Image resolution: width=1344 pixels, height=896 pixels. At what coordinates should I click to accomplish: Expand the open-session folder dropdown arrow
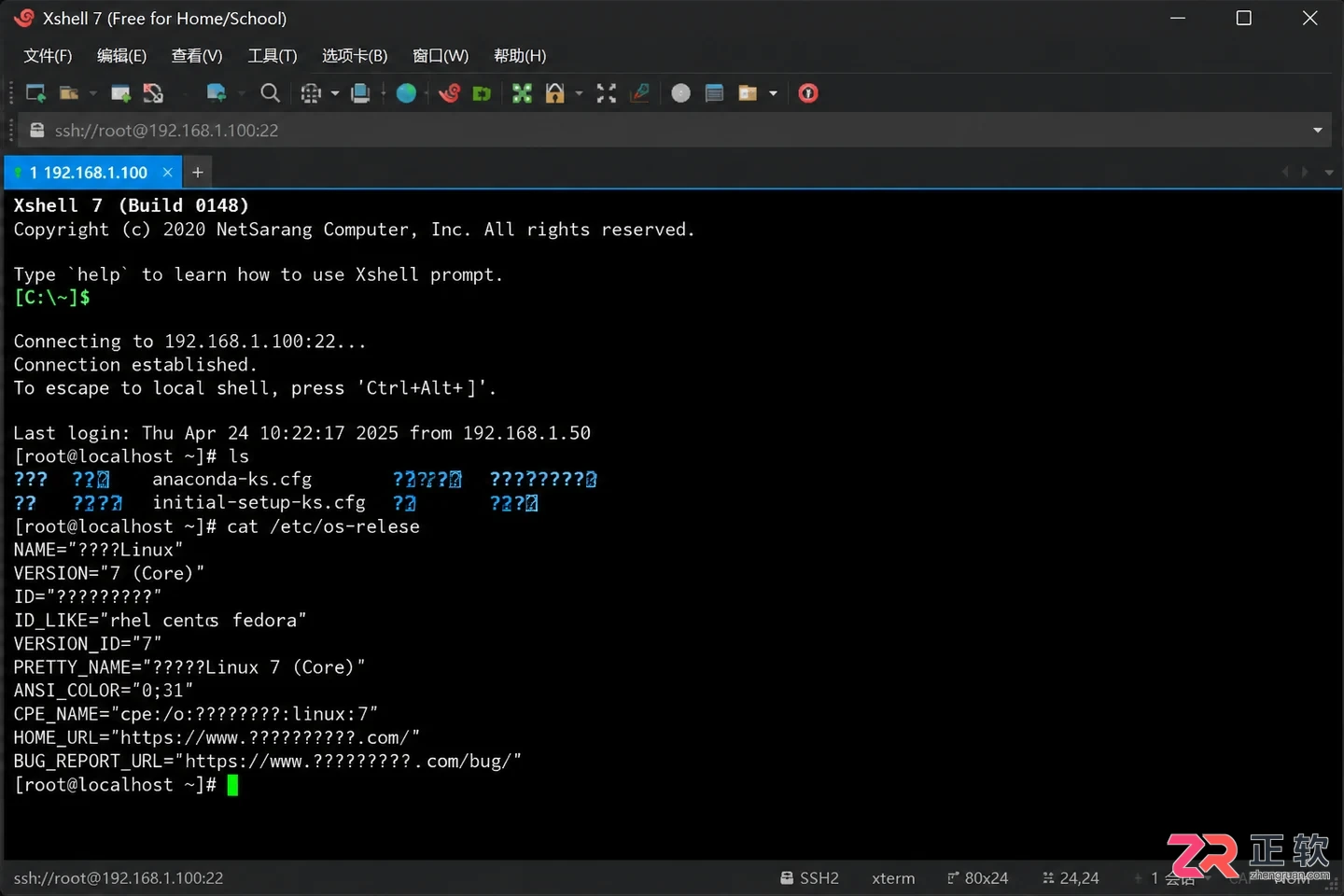92,93
